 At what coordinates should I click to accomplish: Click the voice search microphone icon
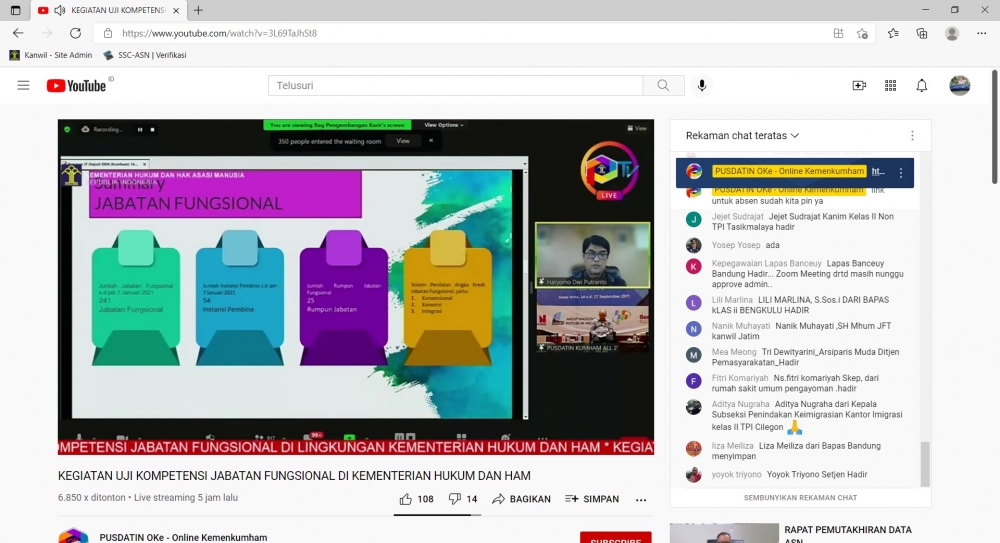pyautogui.click(x=702, y=86)
